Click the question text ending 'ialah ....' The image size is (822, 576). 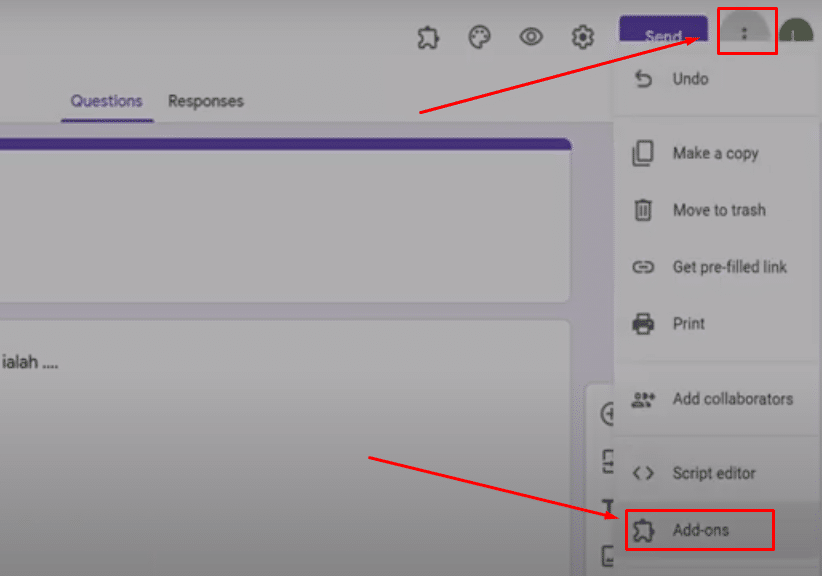coord(30,362)
